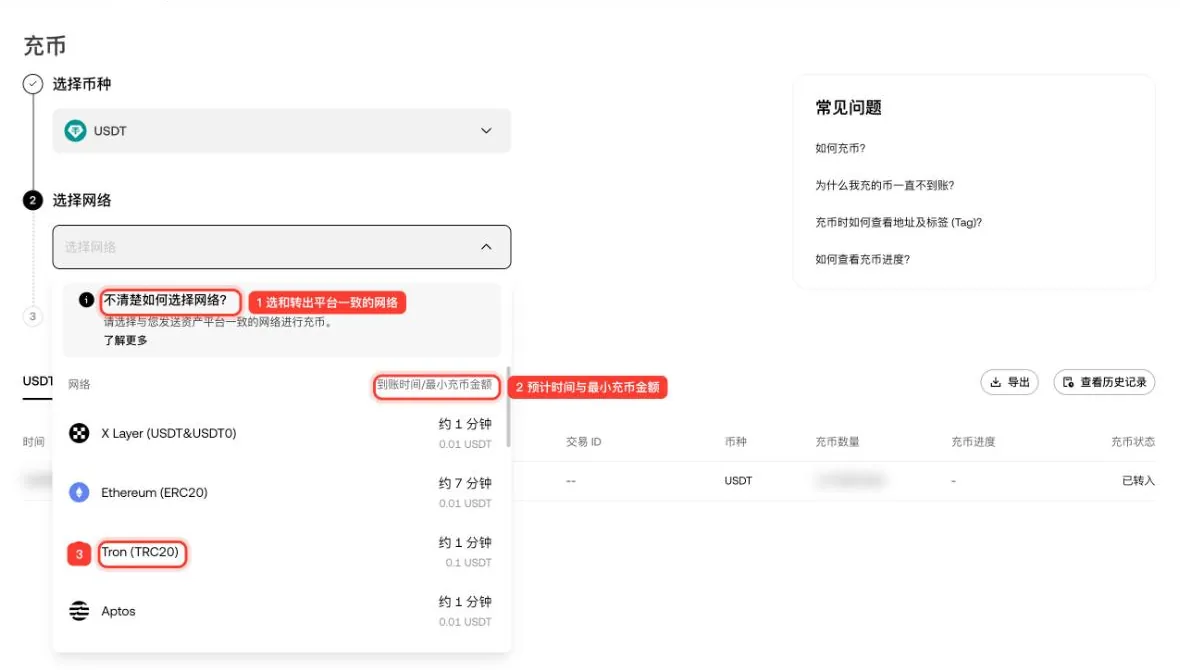This screenshot has width=1180, height=670.
Task: Click the step 2 circle for 选择网络
Action: (32, 200)
